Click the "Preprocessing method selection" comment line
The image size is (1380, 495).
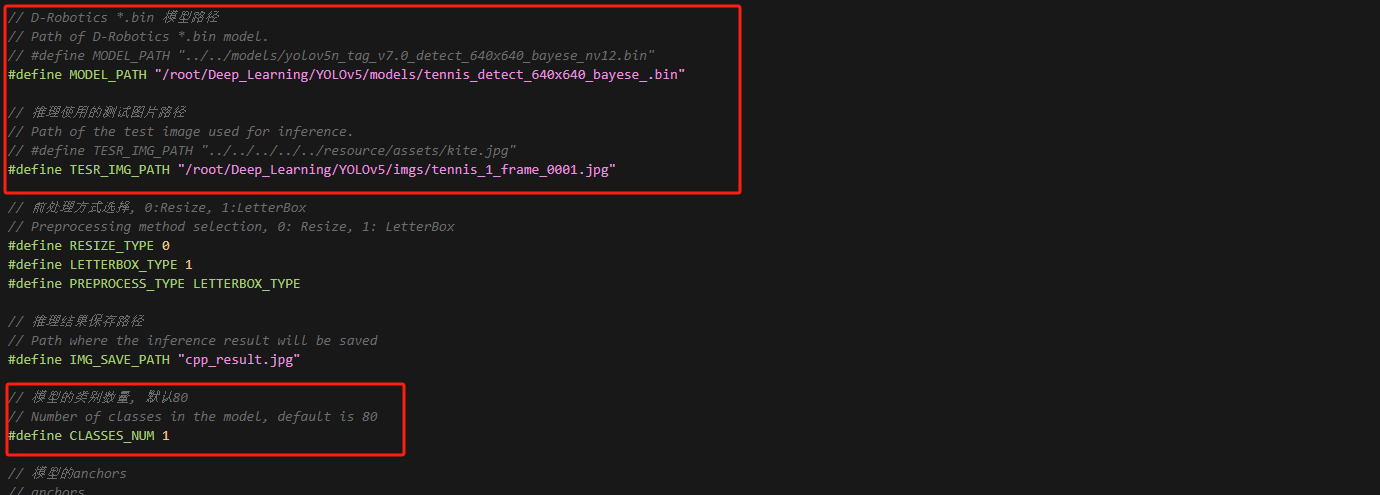pos(230,227)
